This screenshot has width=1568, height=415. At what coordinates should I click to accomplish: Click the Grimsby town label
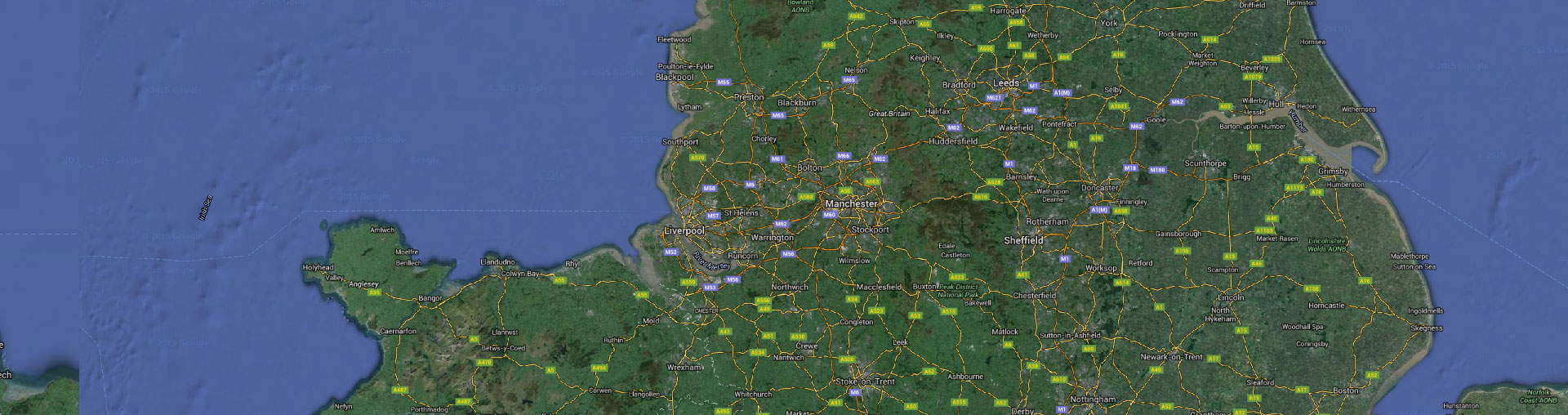(1333, 172)
